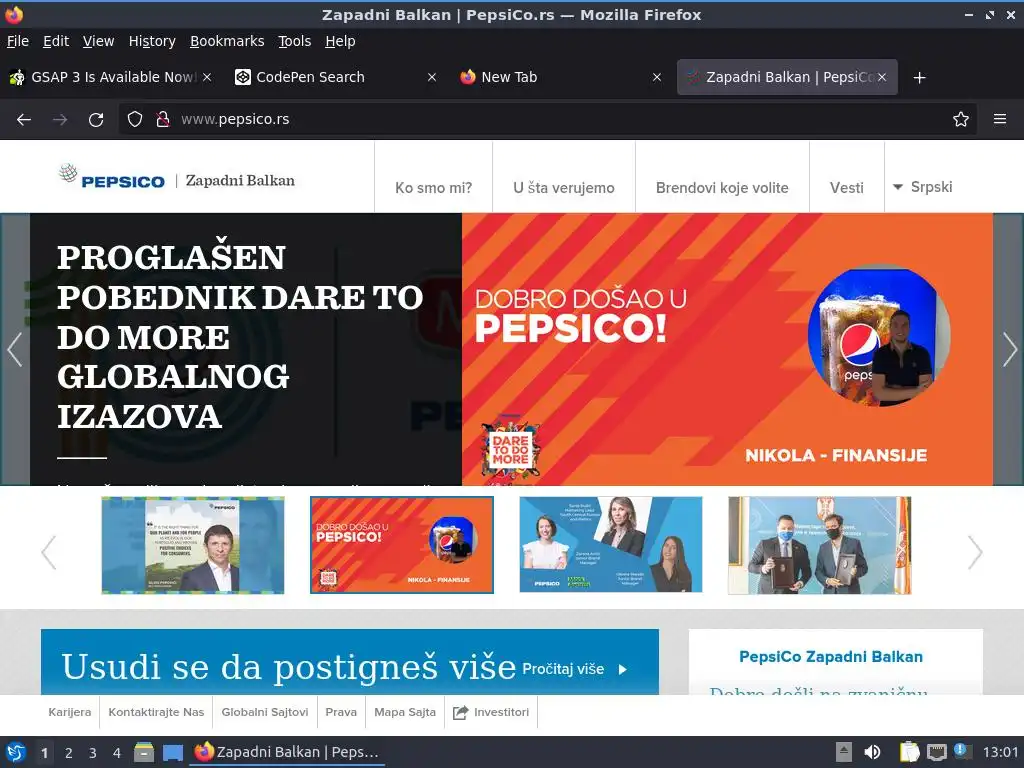Open a new tab with the plus button
Viewport: 1024px width, 768px height.
(919, 78)
